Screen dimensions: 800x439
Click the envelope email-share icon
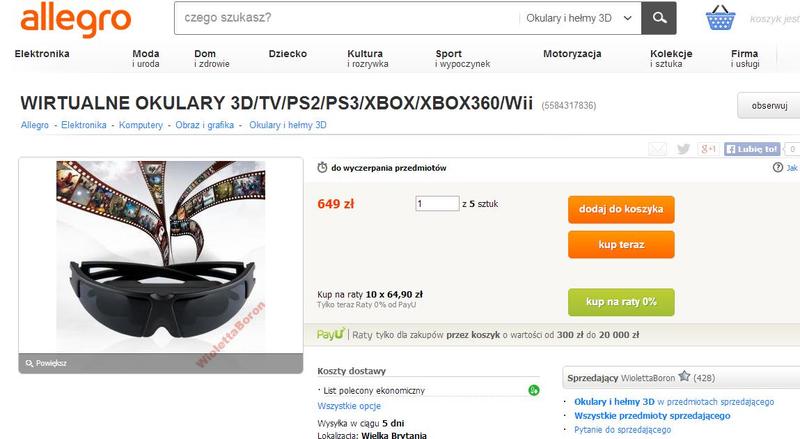[658, 149]
